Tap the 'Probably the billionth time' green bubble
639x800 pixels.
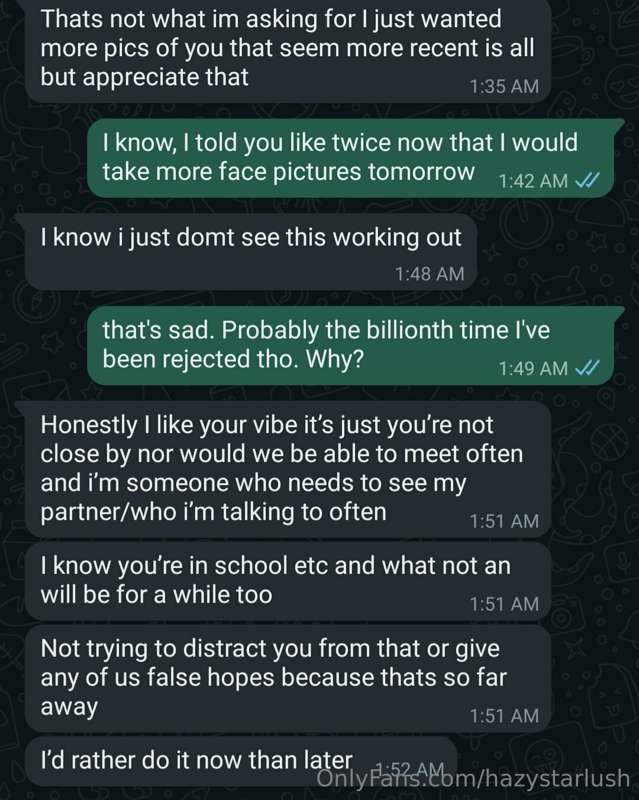[351, 345]
